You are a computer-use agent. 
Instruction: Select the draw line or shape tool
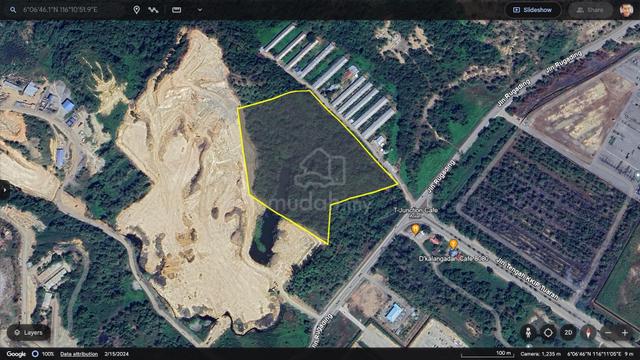click(153, 10)
